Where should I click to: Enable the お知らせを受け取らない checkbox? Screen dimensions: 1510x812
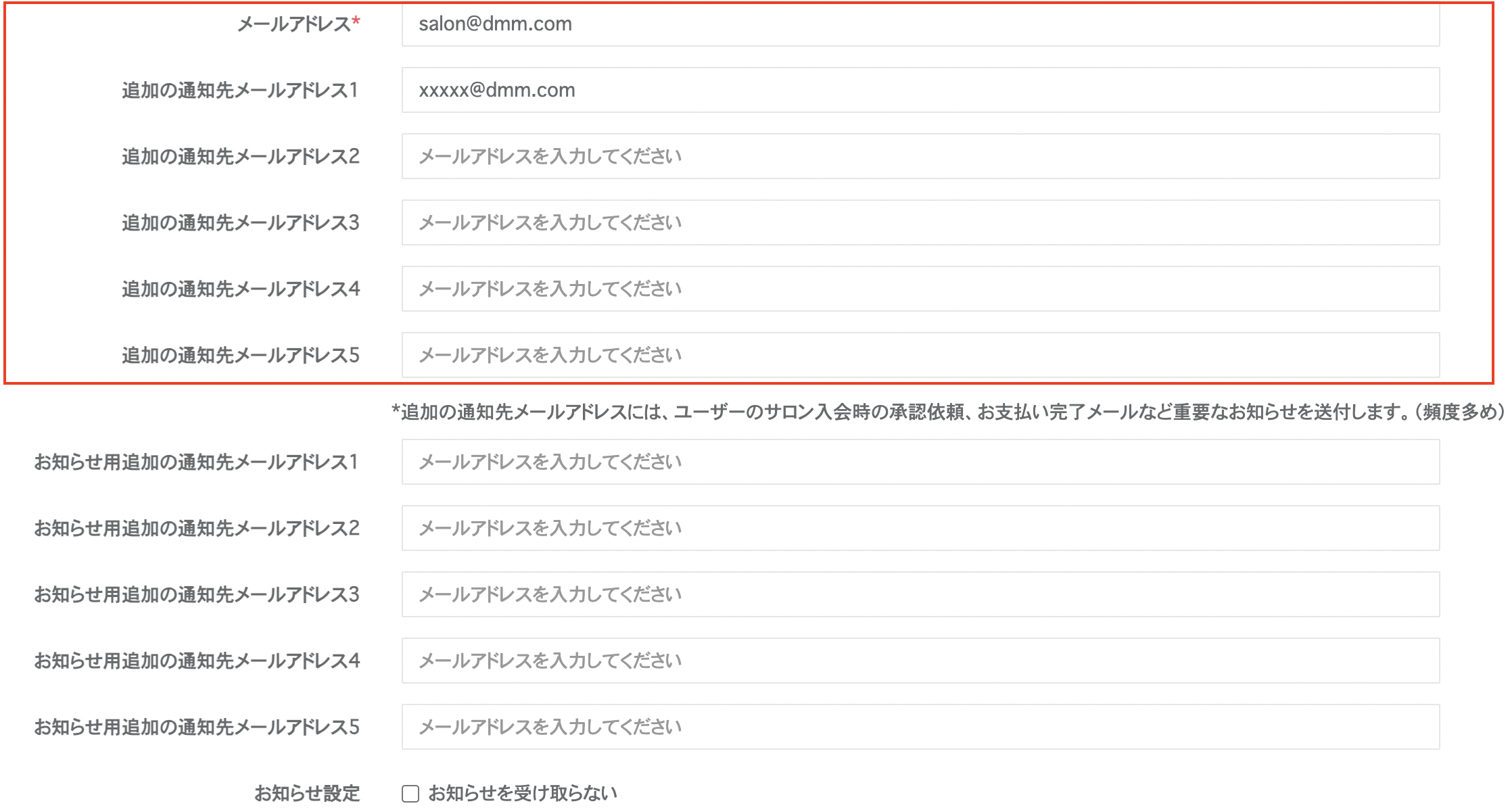pyautogui.click(x=410, y=794)
